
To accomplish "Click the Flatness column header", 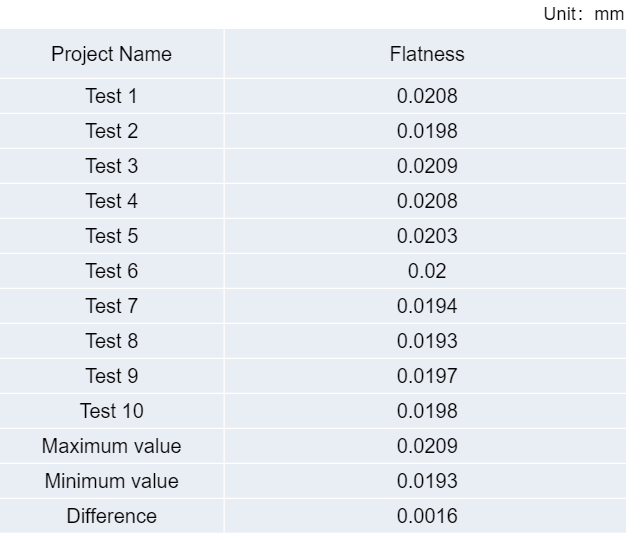I will point(427,54).
